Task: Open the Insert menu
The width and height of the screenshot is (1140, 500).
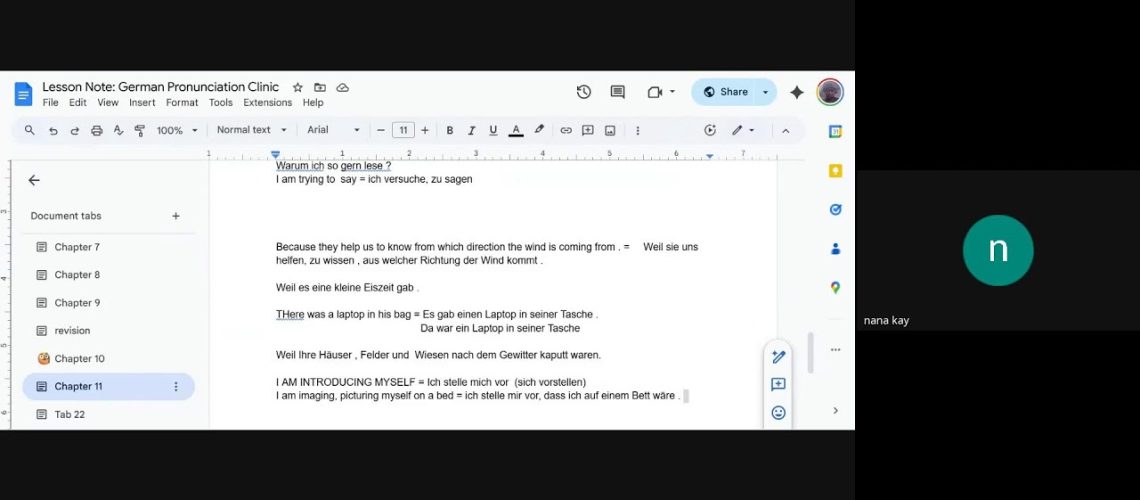Action: pos(142,103)
